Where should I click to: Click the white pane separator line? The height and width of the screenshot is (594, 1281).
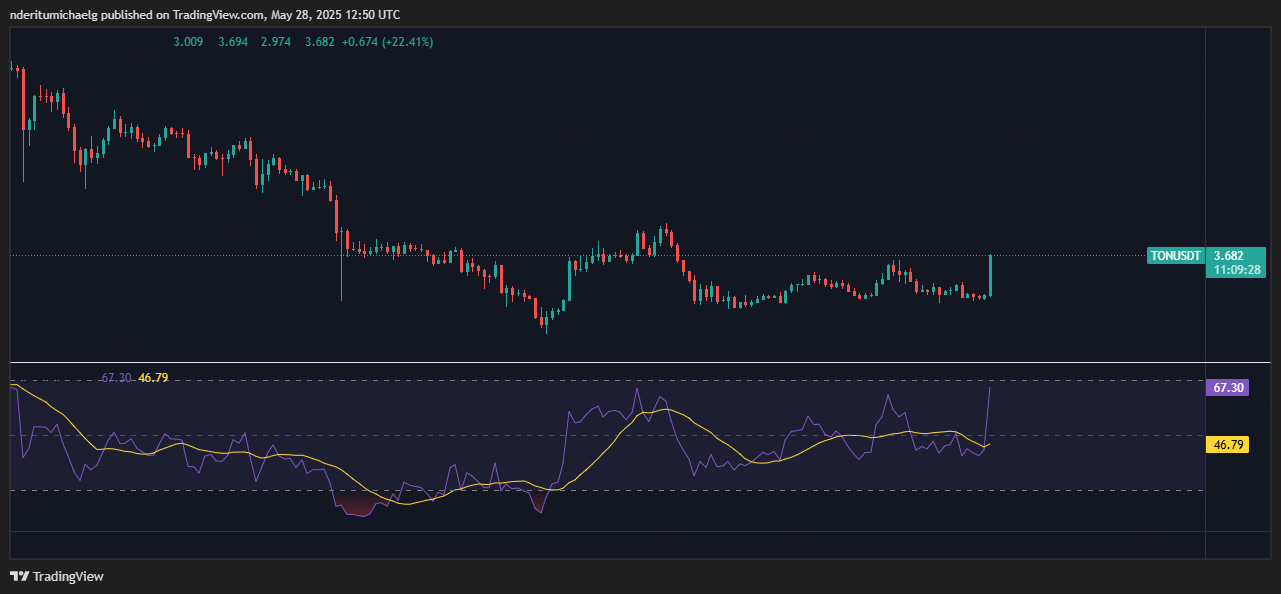640,362
